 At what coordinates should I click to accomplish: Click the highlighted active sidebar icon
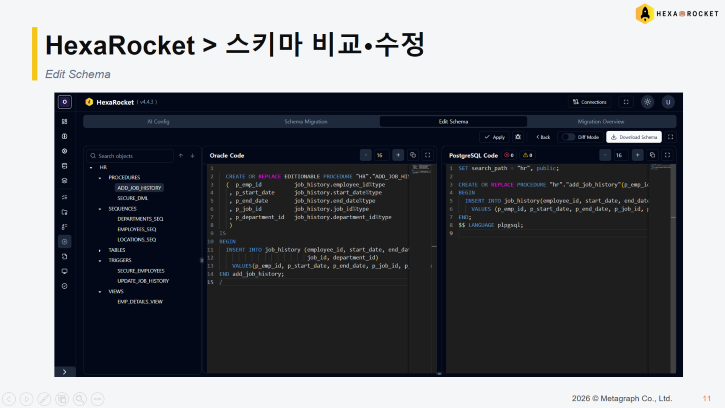click(x=65, y=241)
